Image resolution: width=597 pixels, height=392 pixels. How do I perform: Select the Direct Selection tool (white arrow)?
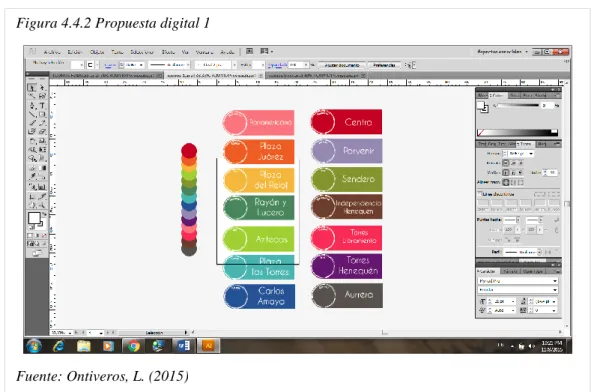pos(42,88)
